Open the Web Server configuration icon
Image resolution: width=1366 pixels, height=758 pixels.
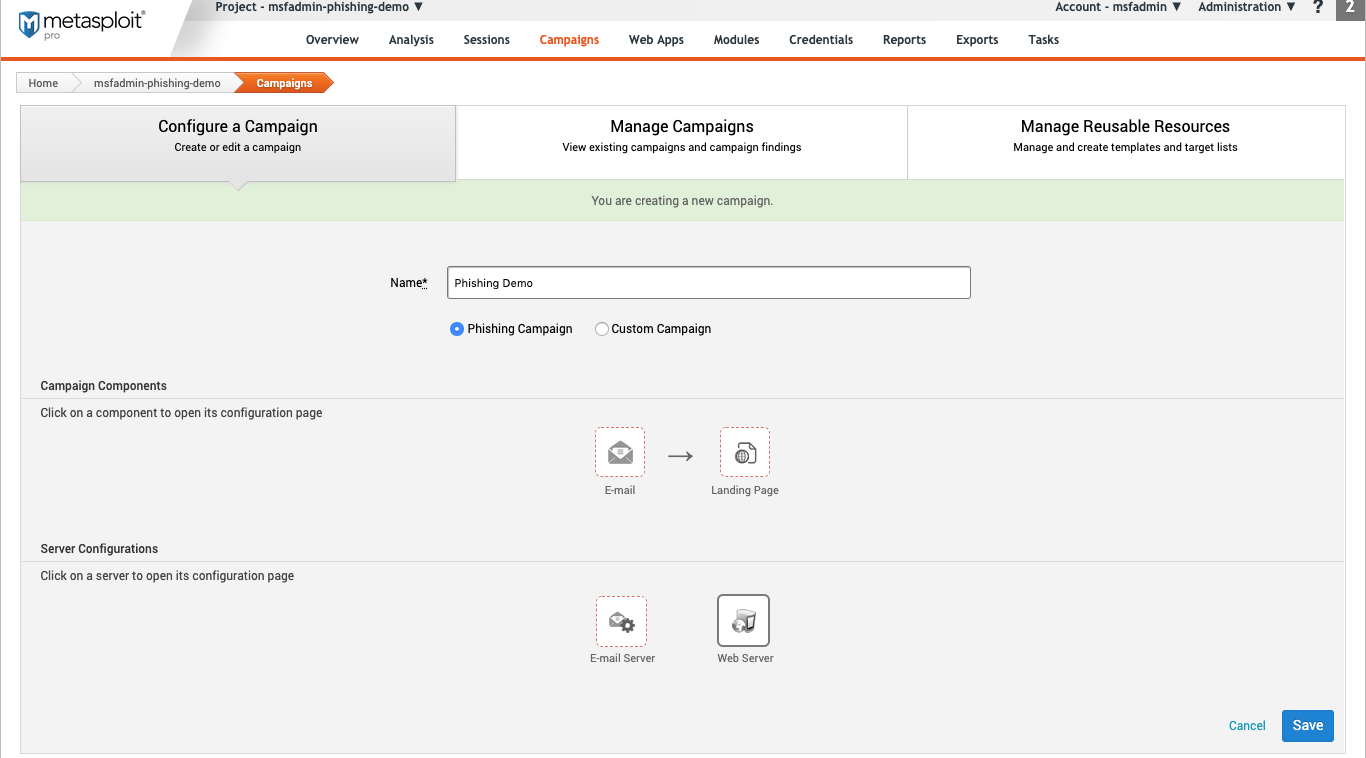pyautogui.click(x=744, y=621)
